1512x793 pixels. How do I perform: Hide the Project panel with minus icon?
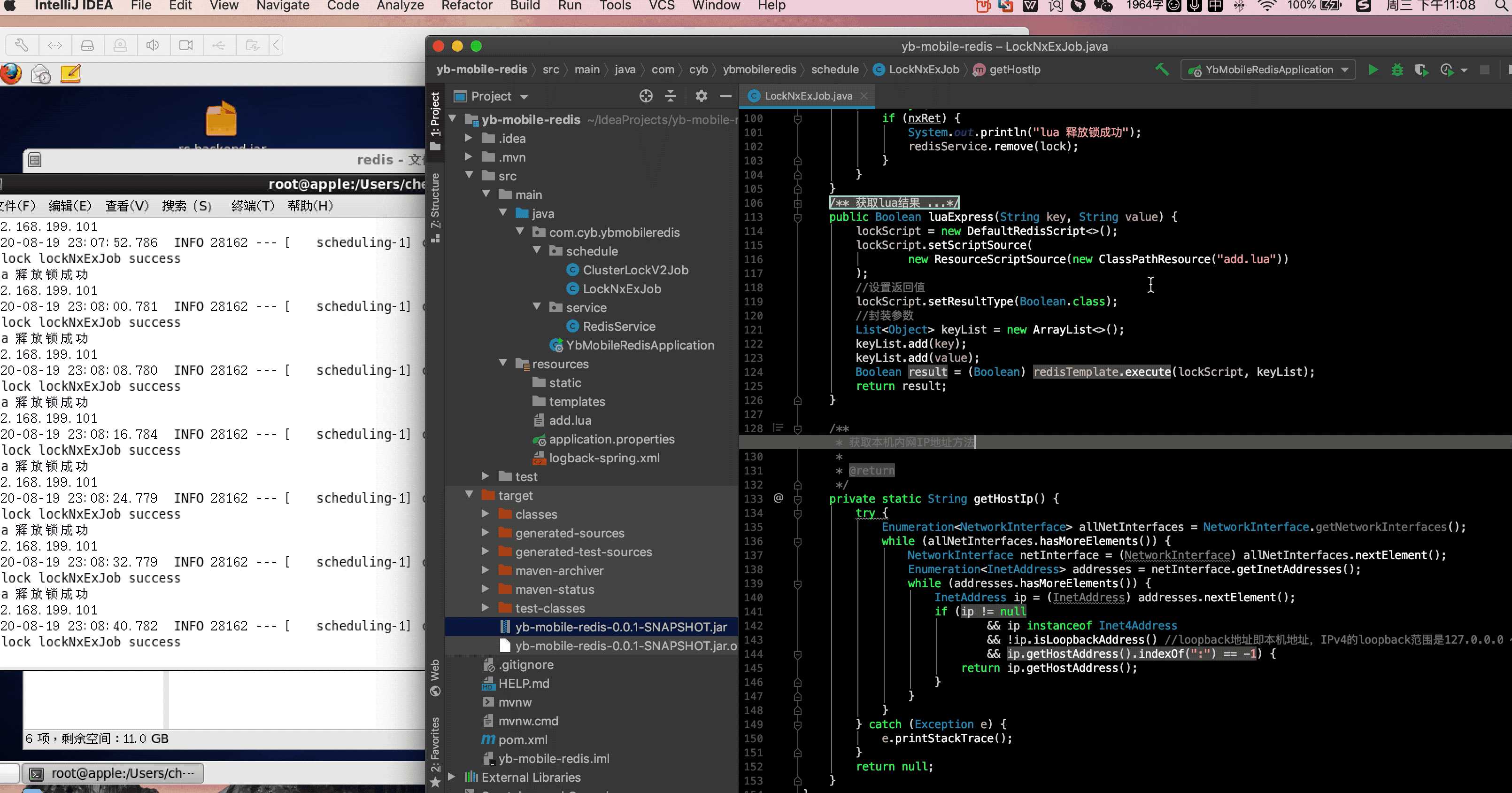click(725, 96)
